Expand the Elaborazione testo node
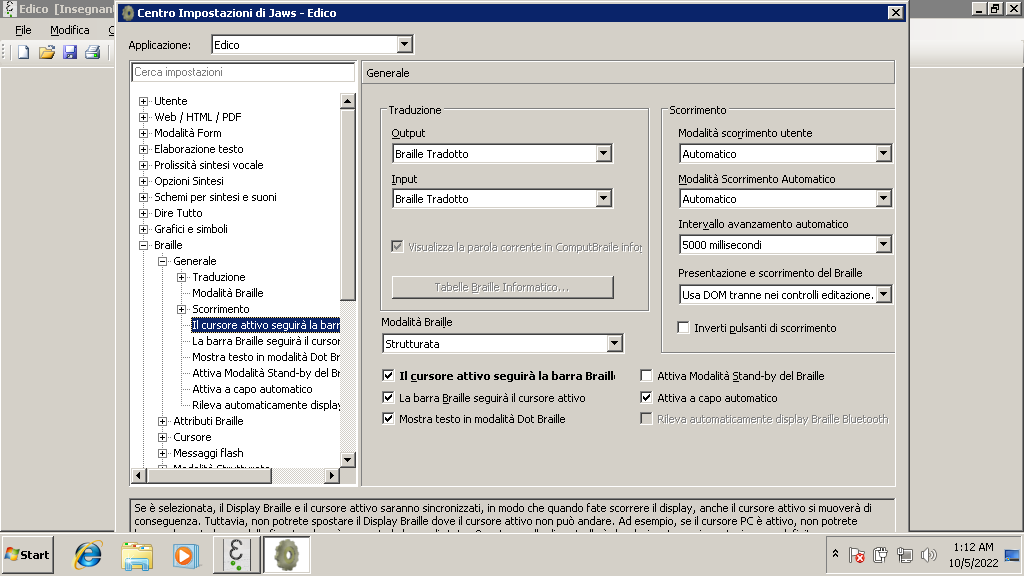This screenshot has width=1024, height=576. (x=144, y=150)
